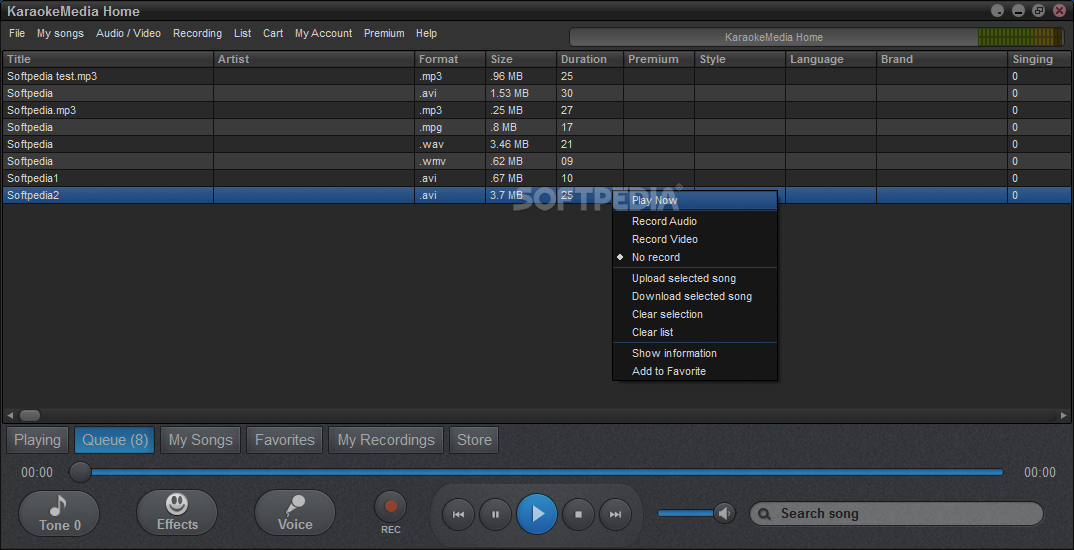
Task: Select the Softpedia.mp3 row
Action: [x=537, y=110]
